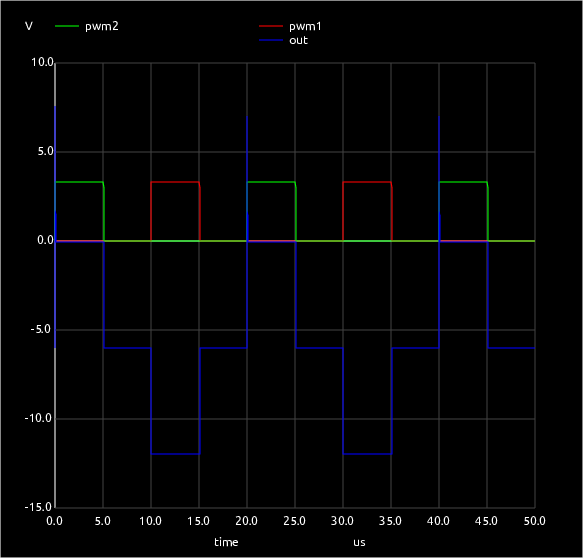Screen dimensions: 583x558
Task: Click the blue out legend line
Action: coord(271,40)
